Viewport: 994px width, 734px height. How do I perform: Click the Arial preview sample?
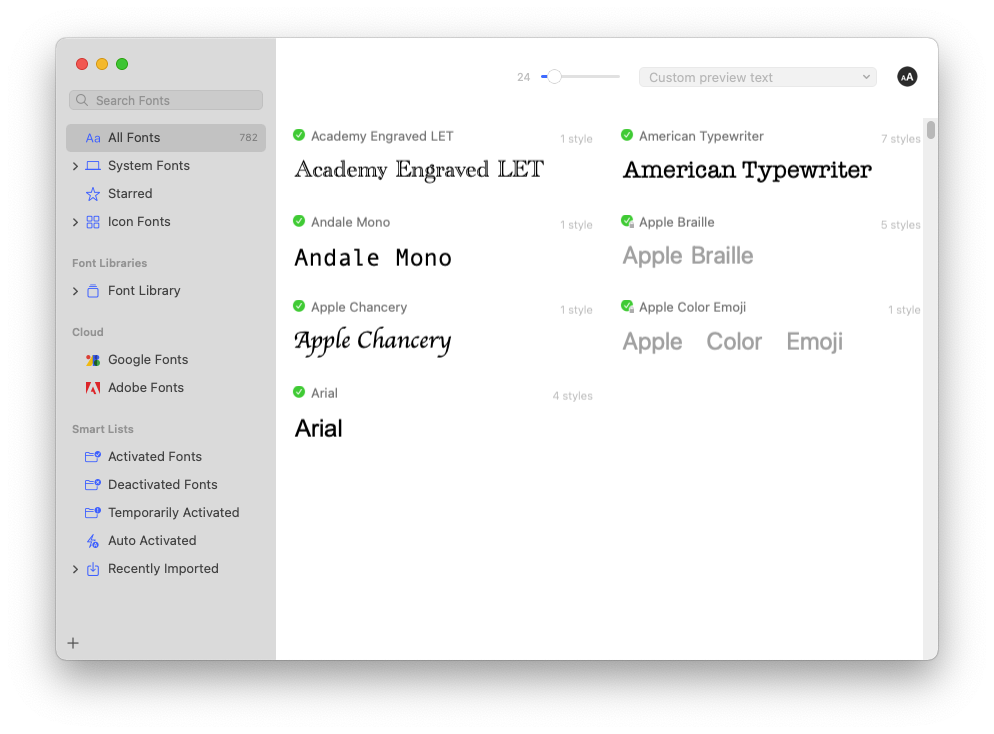[318, 428]
